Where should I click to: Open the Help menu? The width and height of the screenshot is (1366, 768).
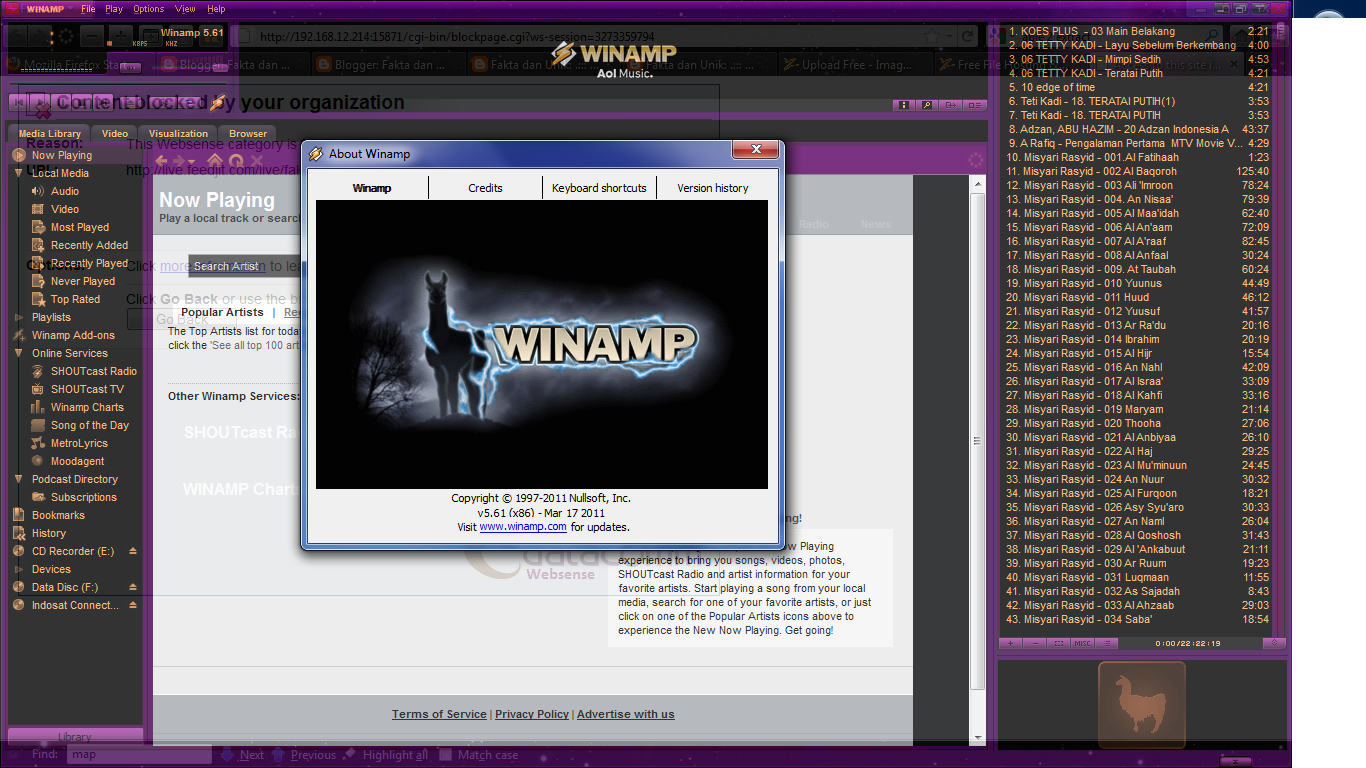click(216, 9)
